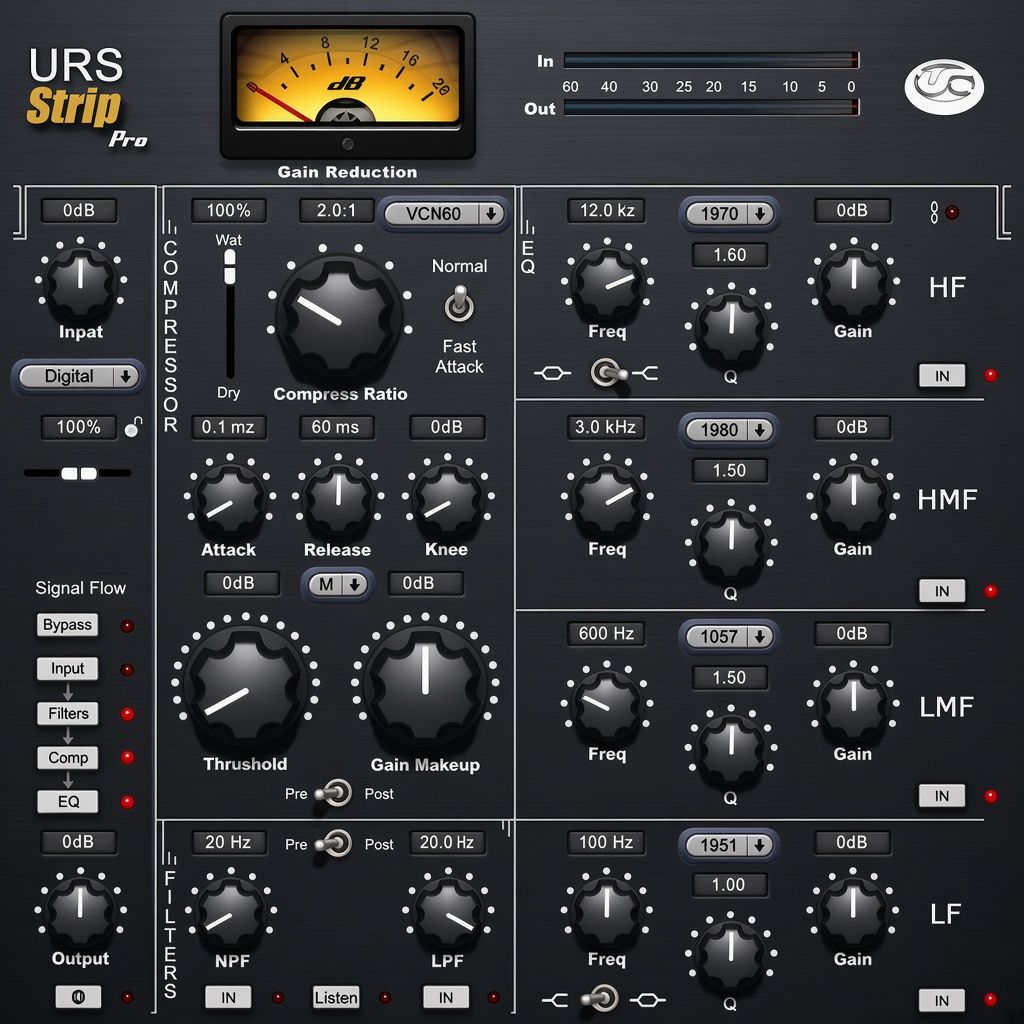Open the HF 1970 EQ model dropdown
The width and height of the screenshot is (1024, 1024).
point(729,214)
